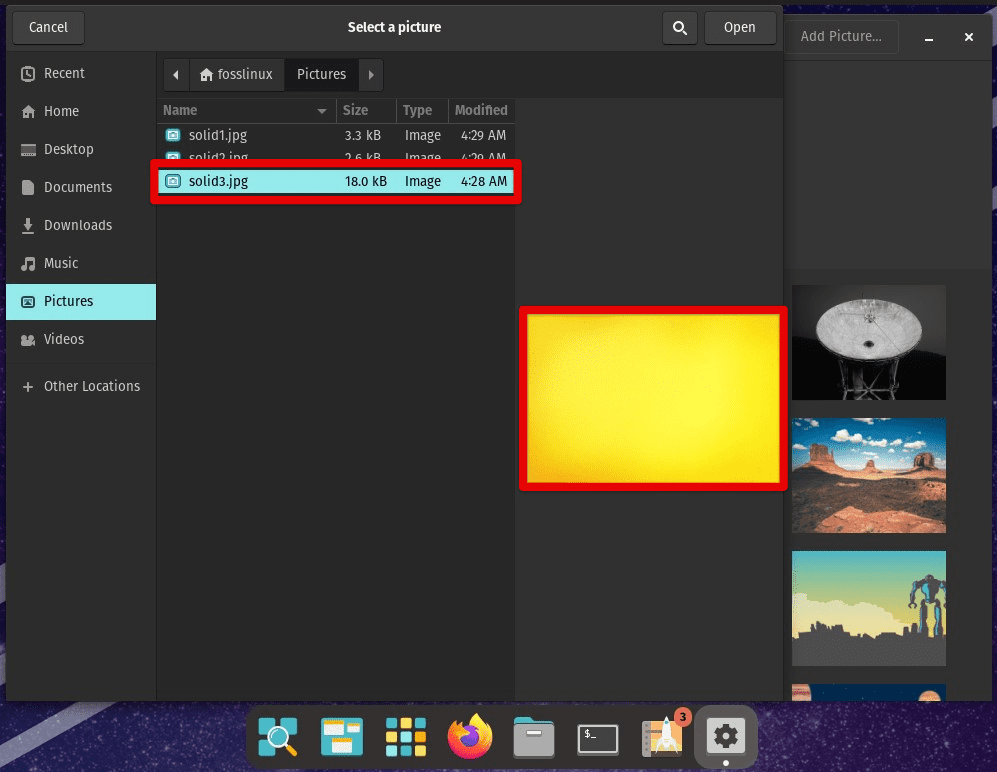Select the solid1.jpg file

pos(217,135)
